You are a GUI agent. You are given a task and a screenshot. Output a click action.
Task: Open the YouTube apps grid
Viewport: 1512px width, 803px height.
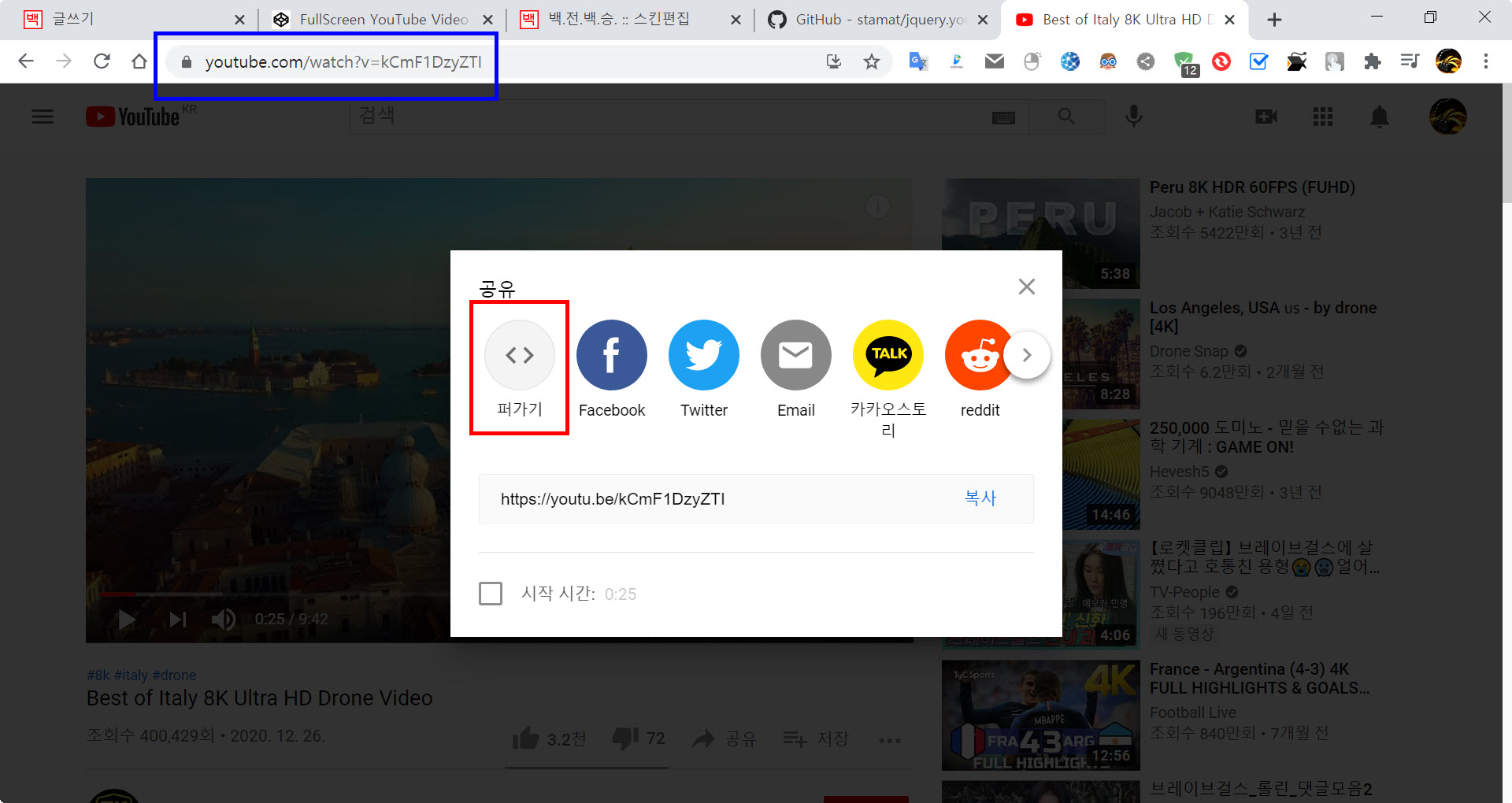[x=1323, y=117]
